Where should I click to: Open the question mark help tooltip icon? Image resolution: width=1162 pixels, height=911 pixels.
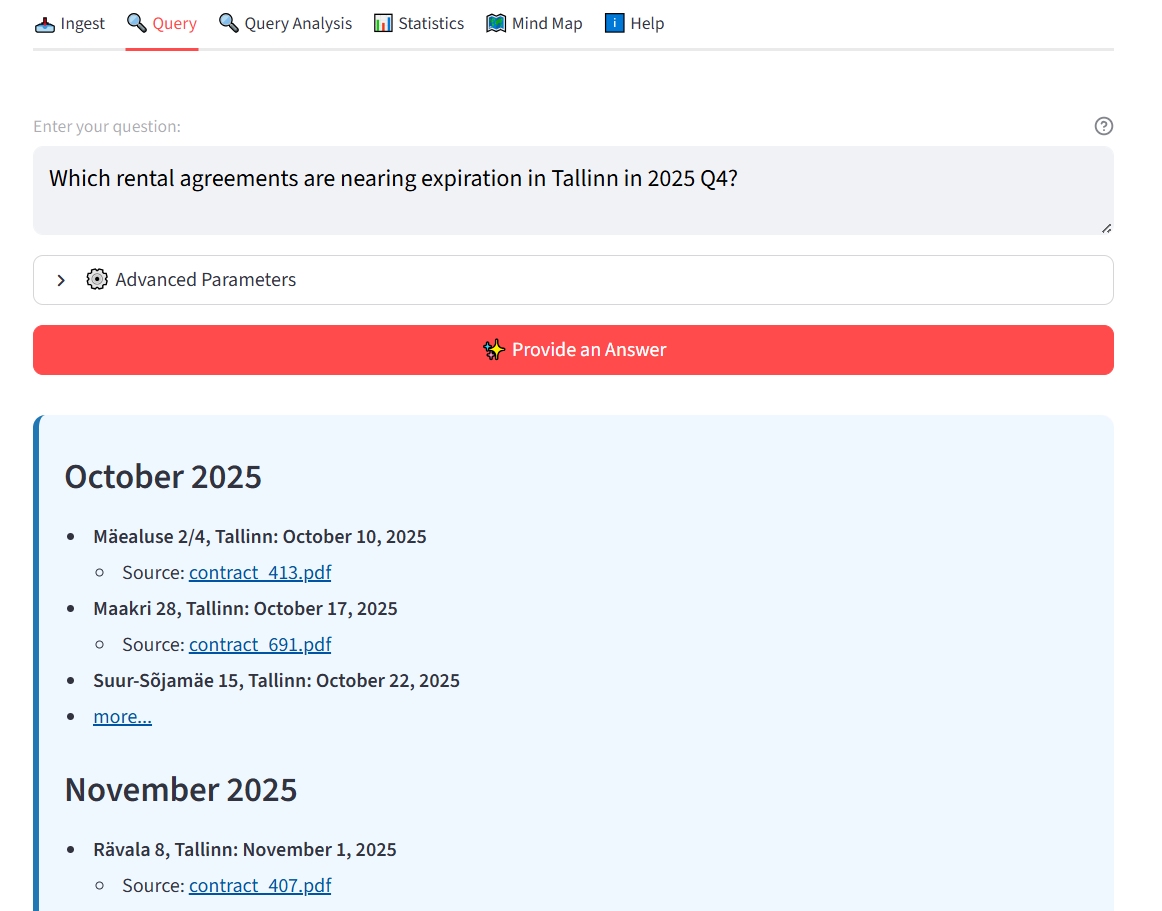click(1104, 126)
